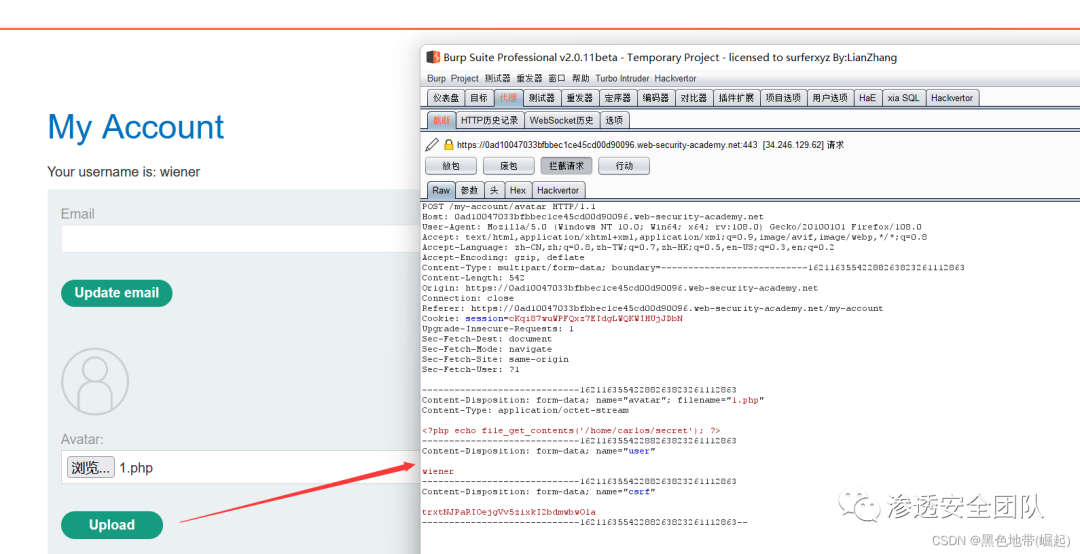Click the Connection: close header line

coord(468,298)
